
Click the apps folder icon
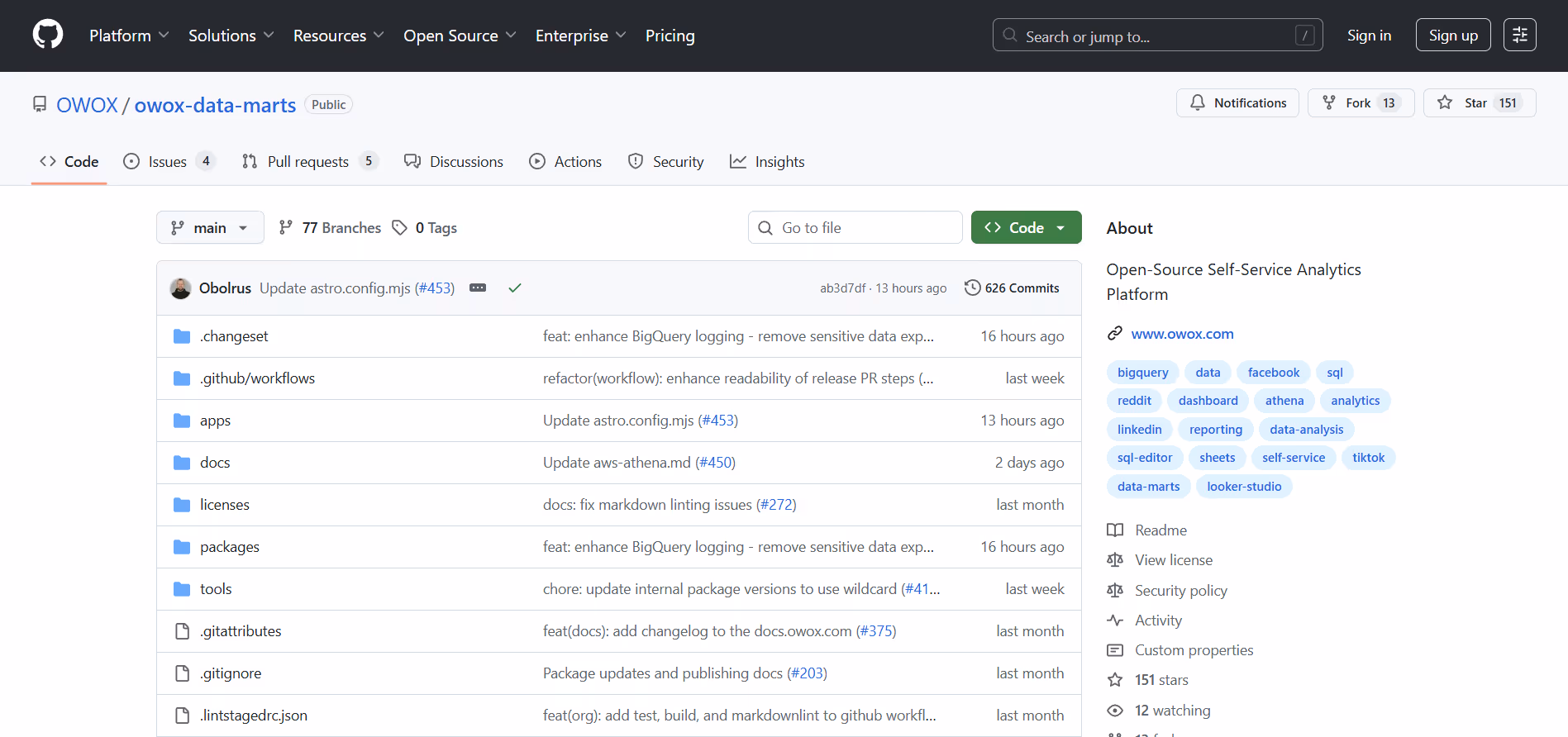[x=182, y=421]
